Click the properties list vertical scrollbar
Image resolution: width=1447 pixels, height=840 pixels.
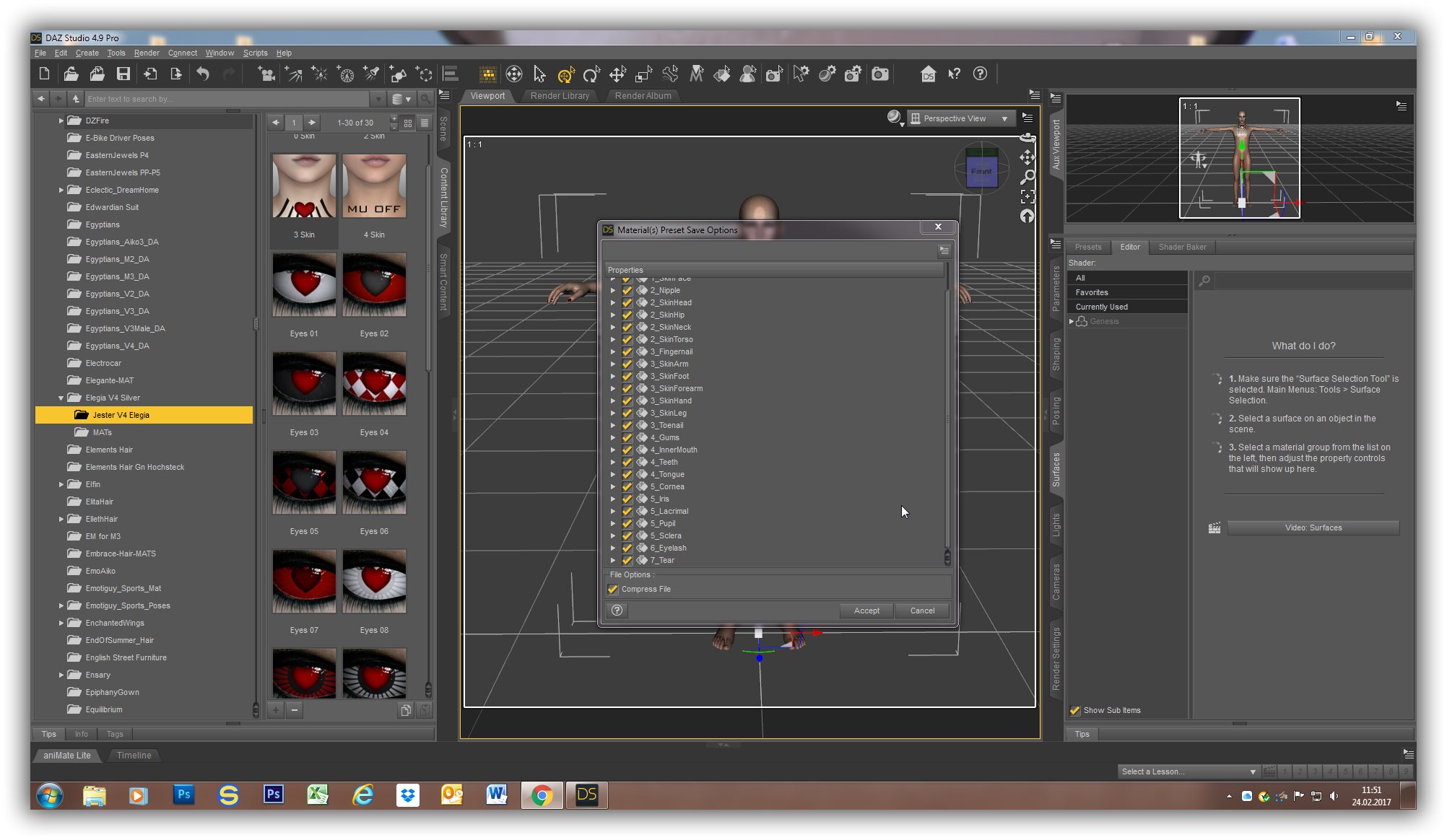click(947, 419)
